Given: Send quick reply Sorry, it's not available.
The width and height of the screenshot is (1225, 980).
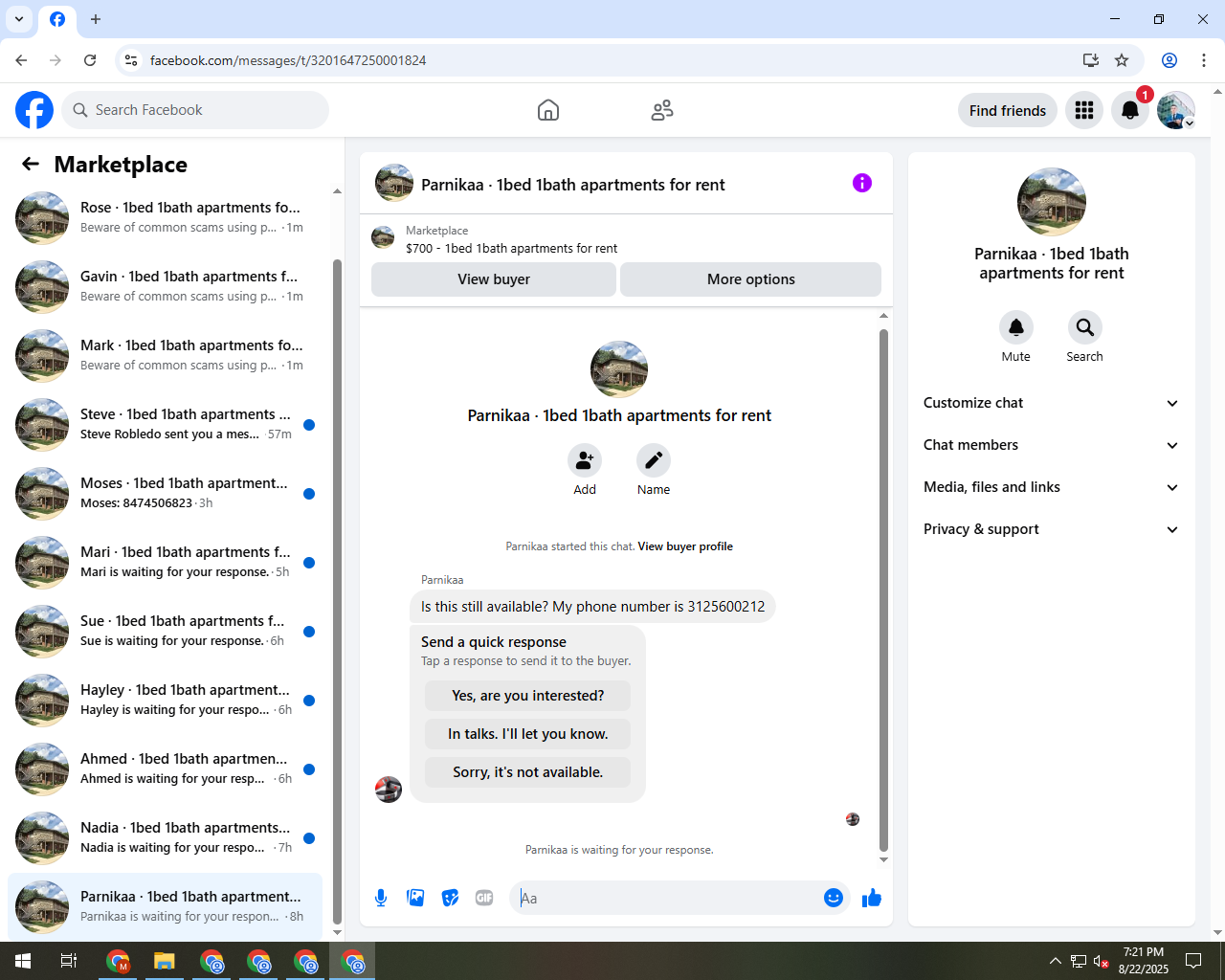Looking at the screenshot, I should pos(528,772).
